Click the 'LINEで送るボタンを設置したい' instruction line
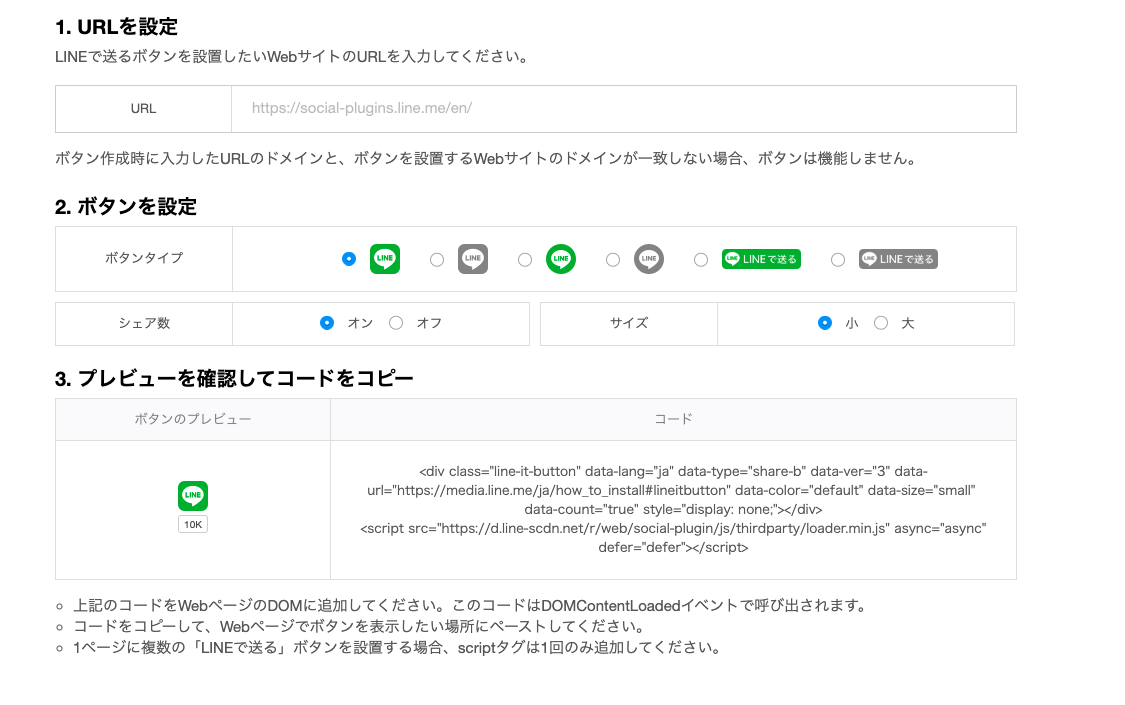The height and width of the screenshot is (705, 1125). pyautogui.click(x=293, y=57)
